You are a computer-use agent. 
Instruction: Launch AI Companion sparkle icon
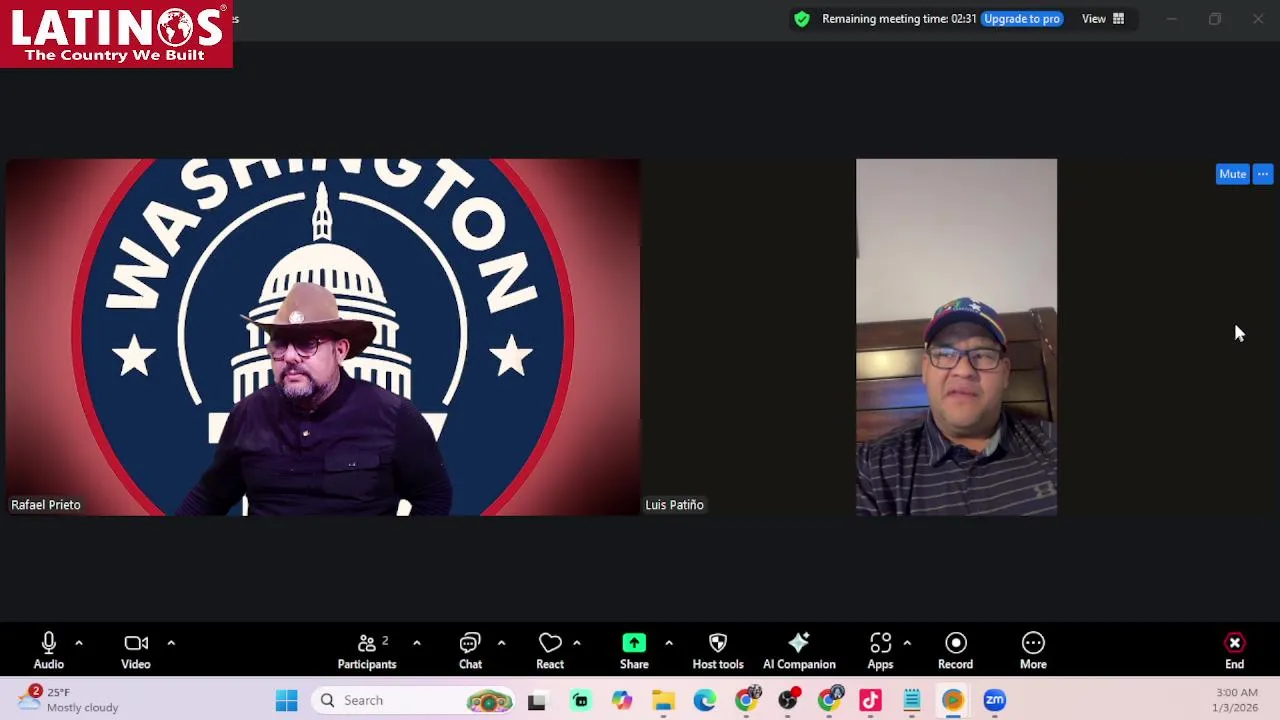pyautogui.click(x=799, y=650)
